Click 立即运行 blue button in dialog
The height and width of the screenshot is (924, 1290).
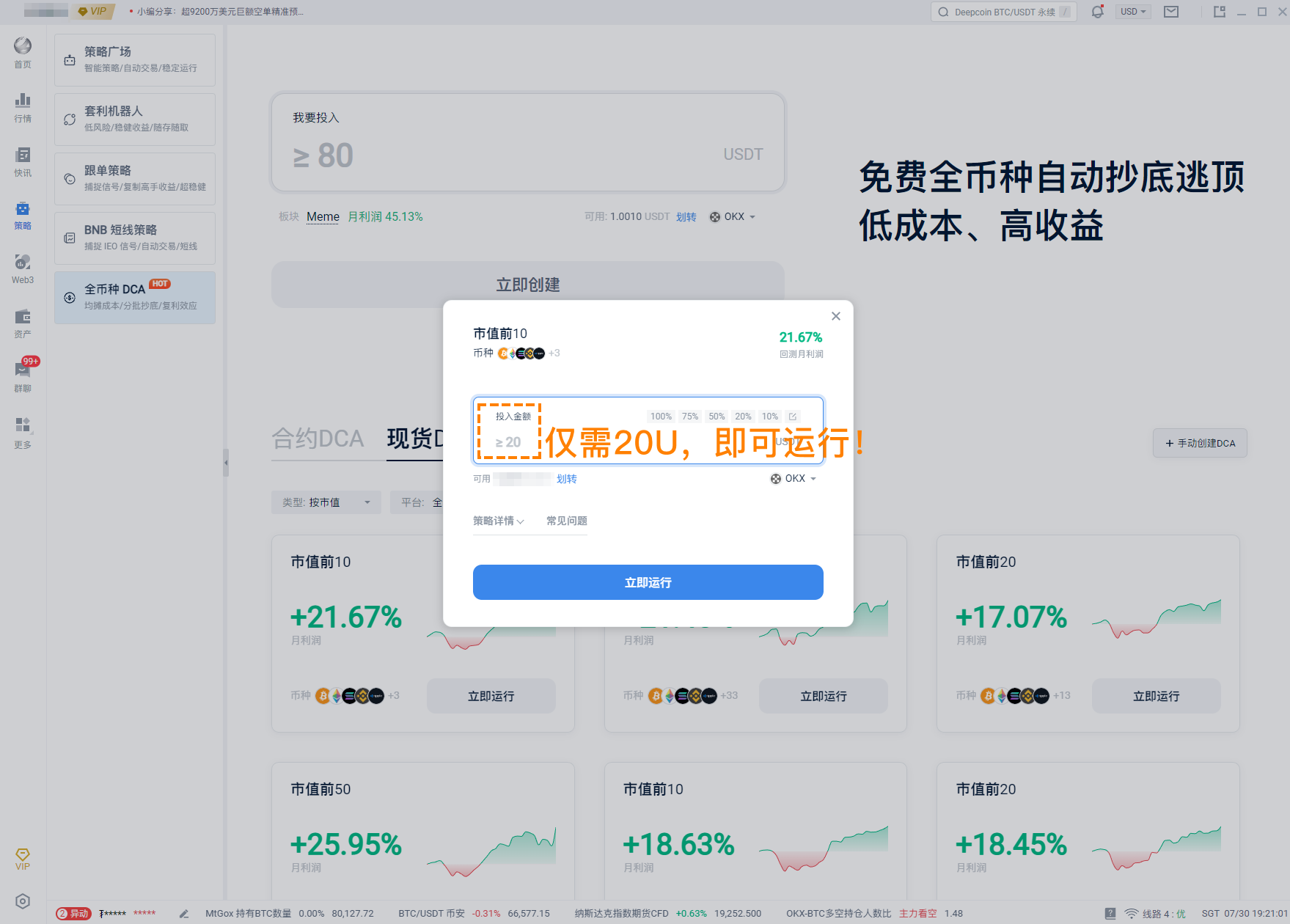pos(648,582)
